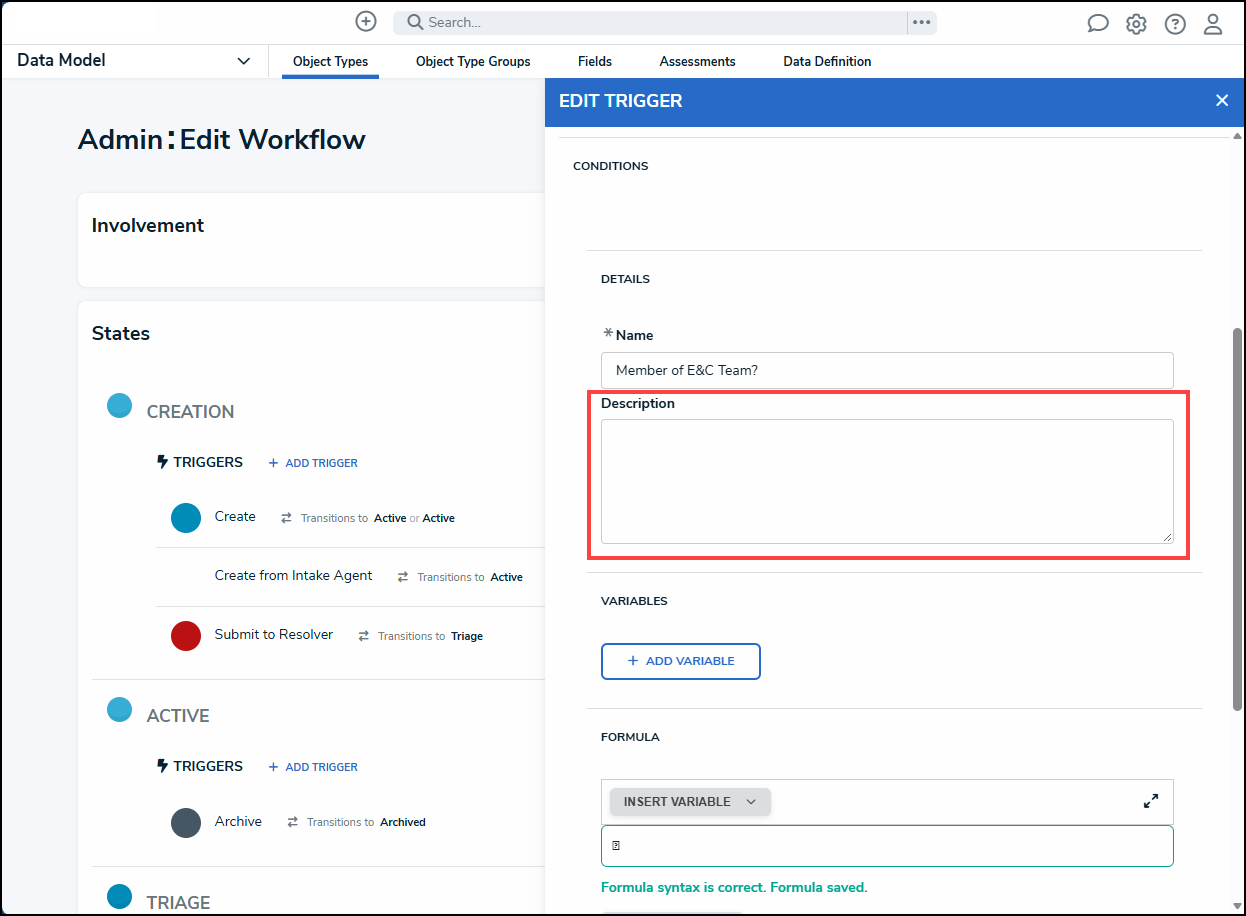Click the Involvement section heading
1246x916 pixels.
pos(148,226)
